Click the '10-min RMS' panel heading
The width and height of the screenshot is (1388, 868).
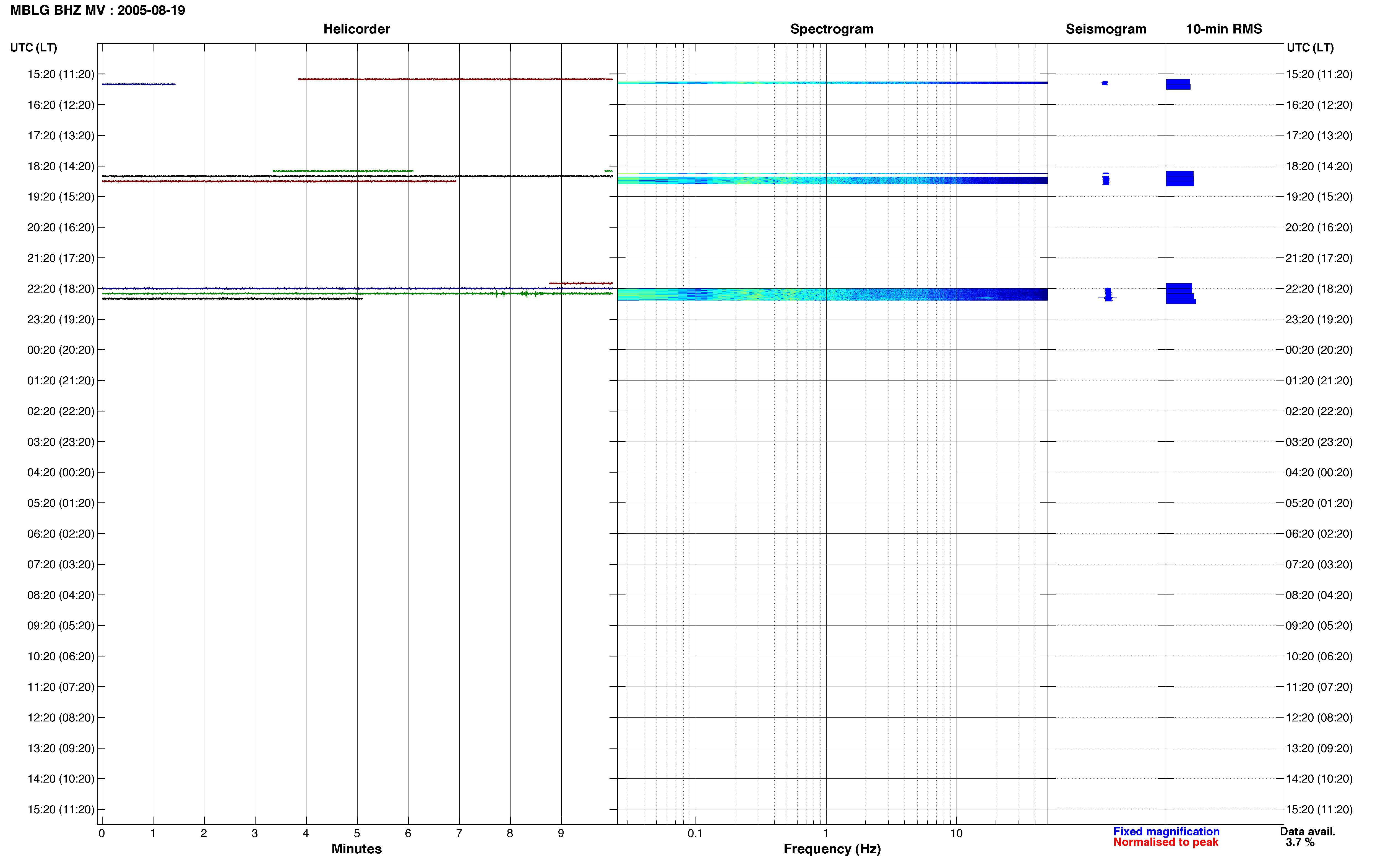point(1224,29)
